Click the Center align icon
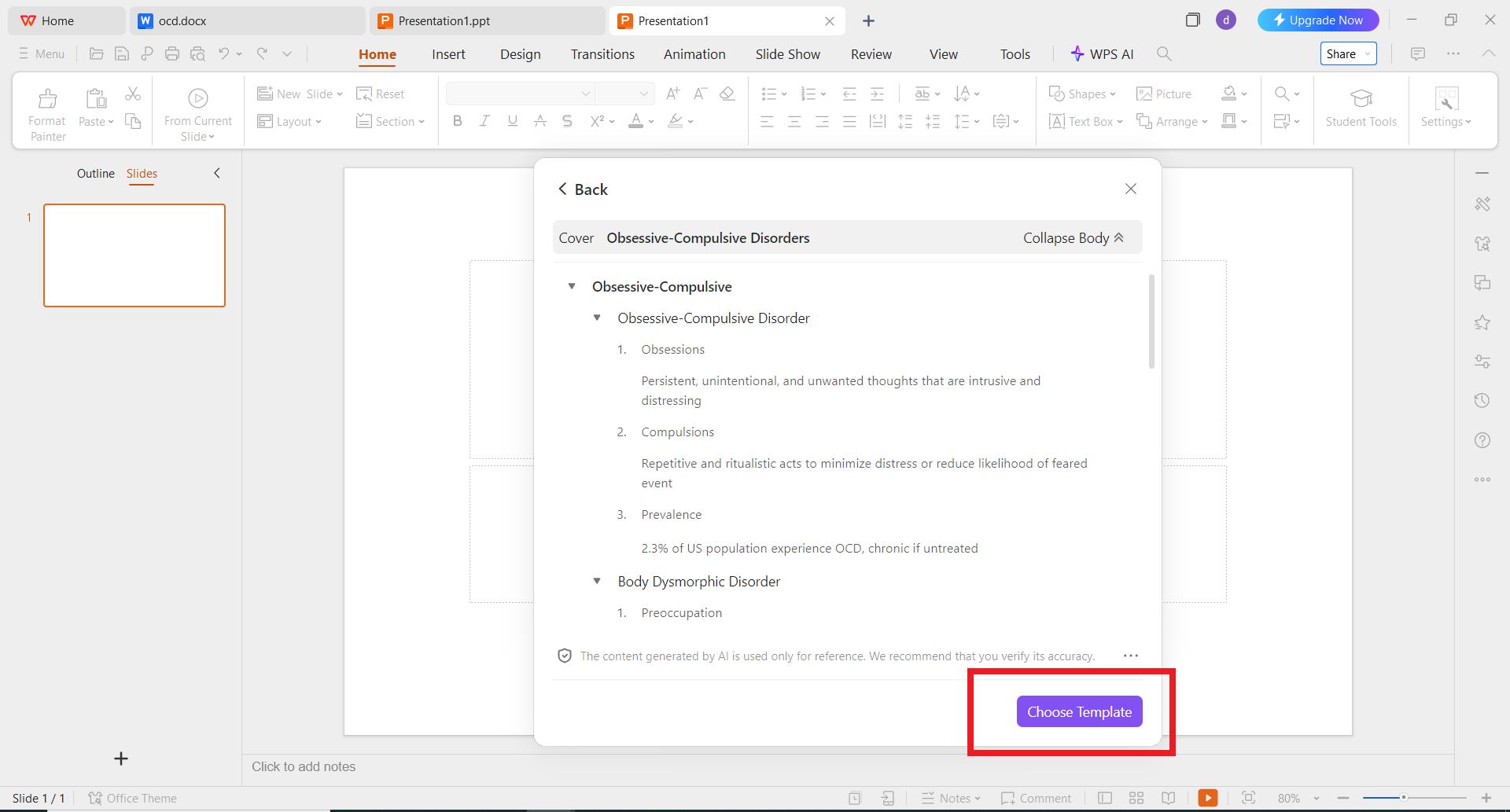This screenshot has height=812, width=1510. pos(794,121)
